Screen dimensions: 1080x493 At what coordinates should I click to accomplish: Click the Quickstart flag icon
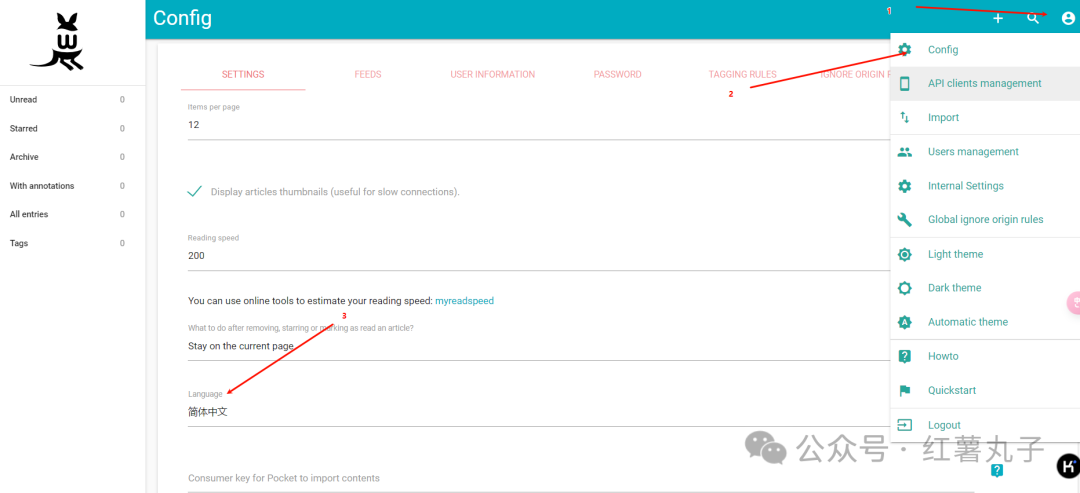tap(905, 391)
